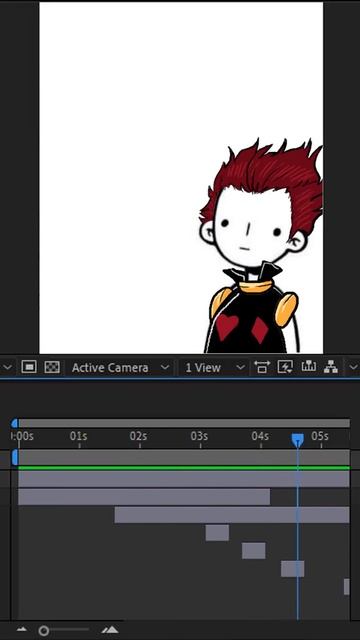Open the chevron dropdown right of Comp Flowchart
Image resolution: width=360 pixels, height=640 pixels.
click(353, 367)
